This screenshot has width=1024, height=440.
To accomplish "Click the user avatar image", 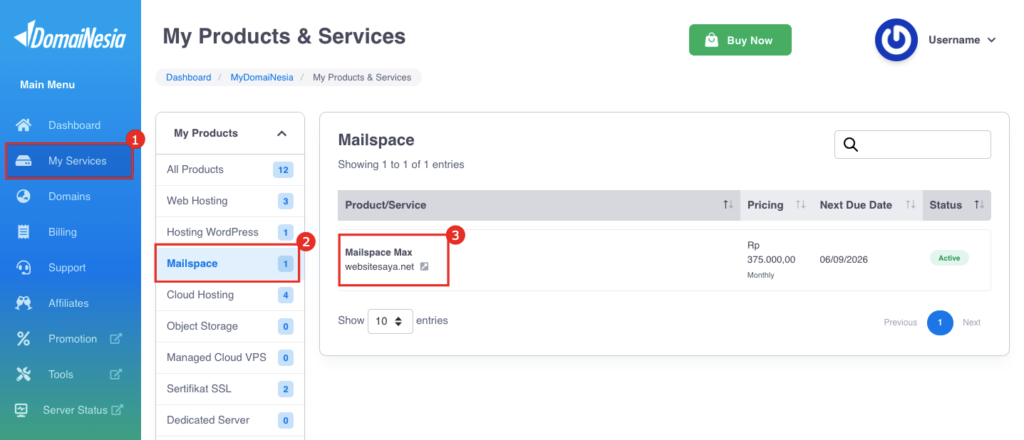I will [896, 40].
